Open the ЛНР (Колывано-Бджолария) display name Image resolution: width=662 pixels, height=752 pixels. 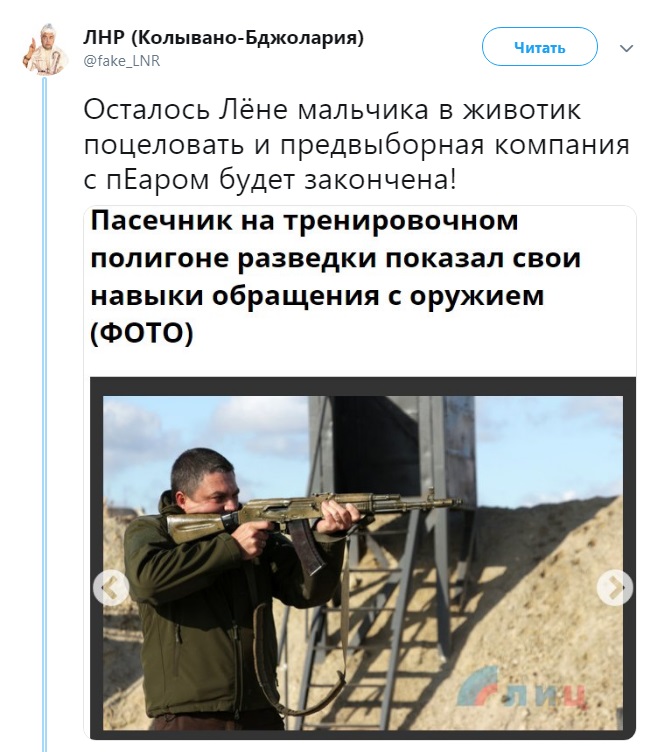click(x=224, y=37)
